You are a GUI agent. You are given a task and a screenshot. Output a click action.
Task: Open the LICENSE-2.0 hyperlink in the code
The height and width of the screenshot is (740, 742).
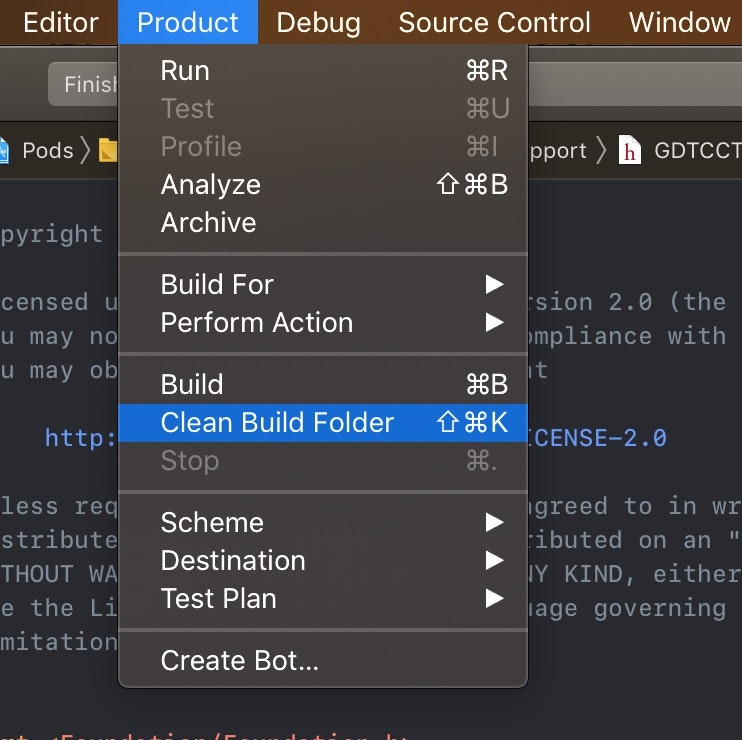(597, 438)
